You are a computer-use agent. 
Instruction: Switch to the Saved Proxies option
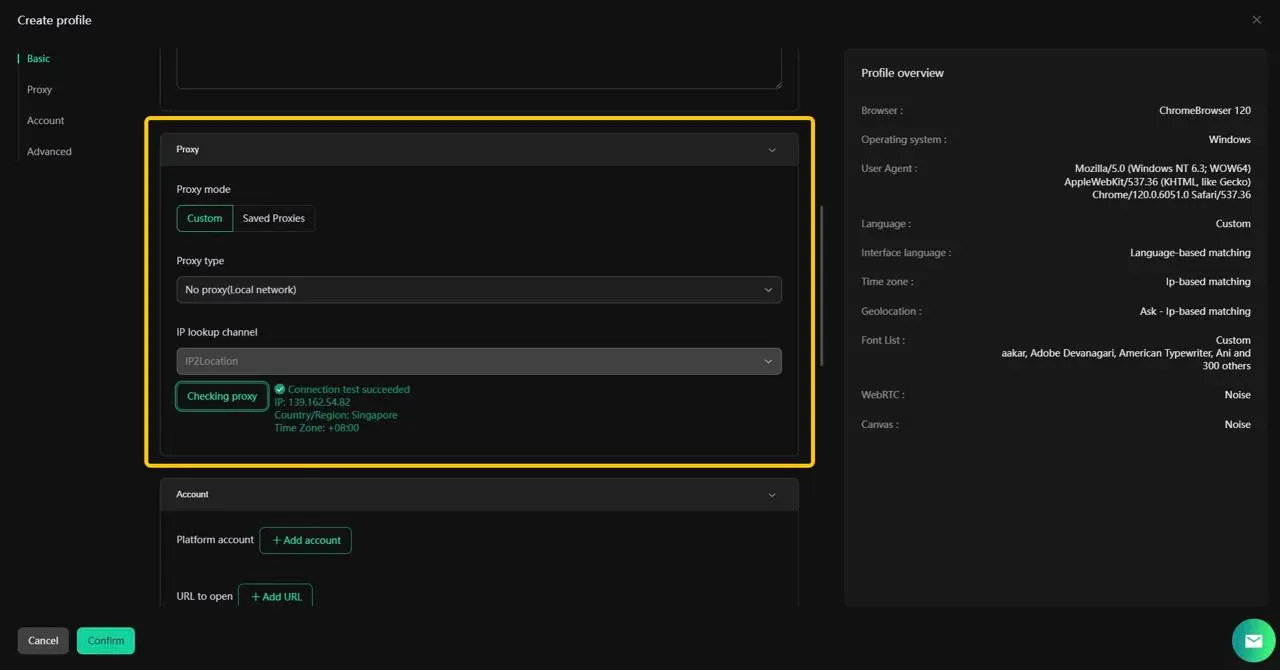273,218
